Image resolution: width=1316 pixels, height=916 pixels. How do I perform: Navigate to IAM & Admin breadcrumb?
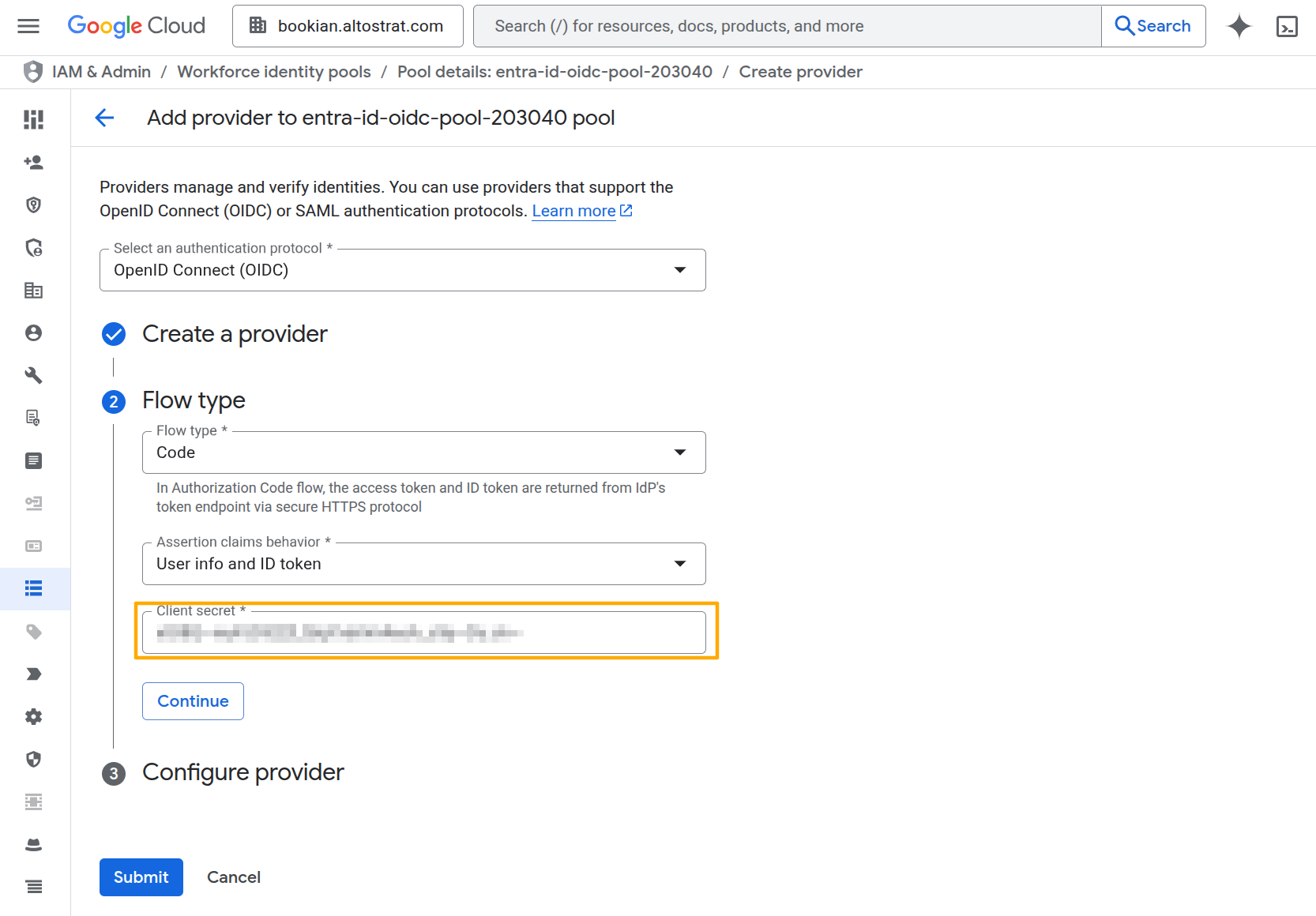coord(101,71)
